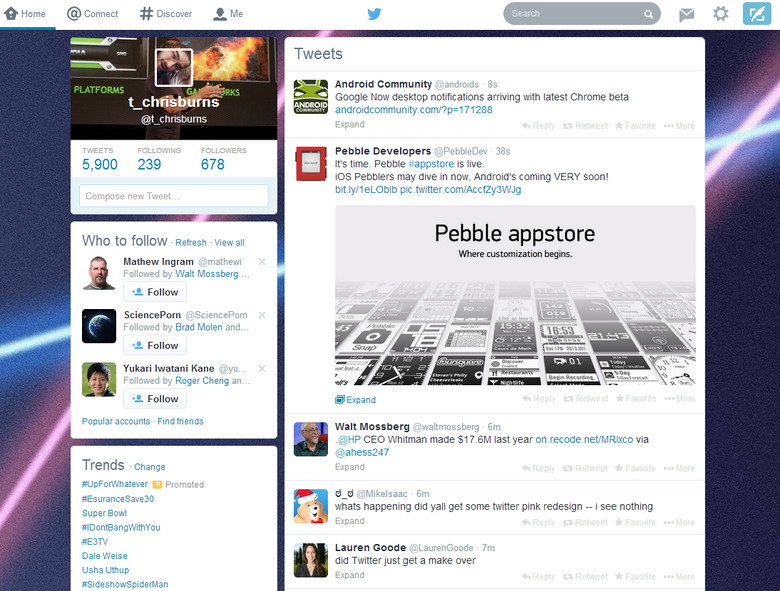Viewport: 780px width, 591px height.
Task: Open the SciencePorn earth avatar
Action: [99, 326]
